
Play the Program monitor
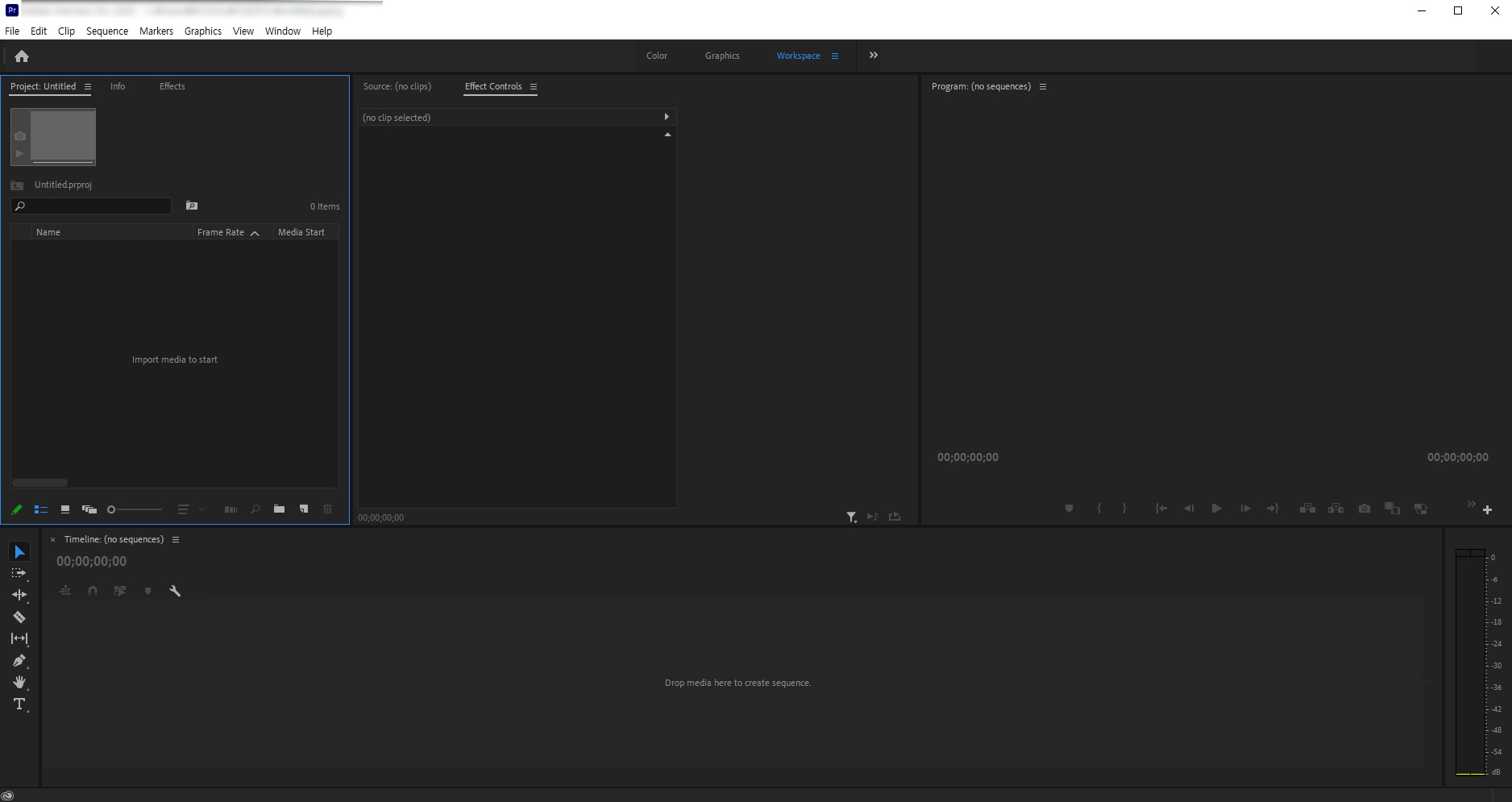click(x=1217, y=509)
